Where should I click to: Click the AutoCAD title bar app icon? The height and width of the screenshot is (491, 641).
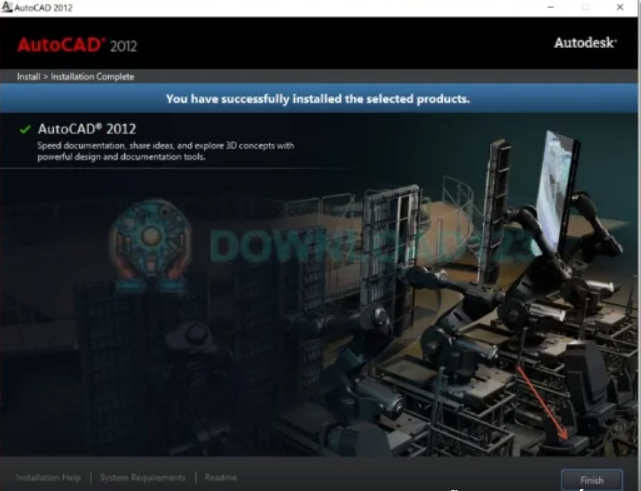pos(7,7)
